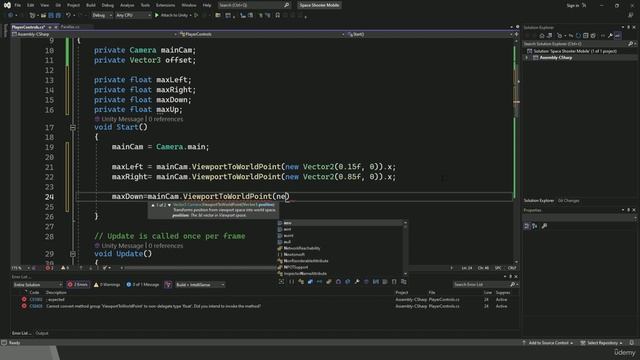The width and height of the screenshot is (640, 360).
Task: Click the code editor vertical scrollbar
Action: pos(517,151)
